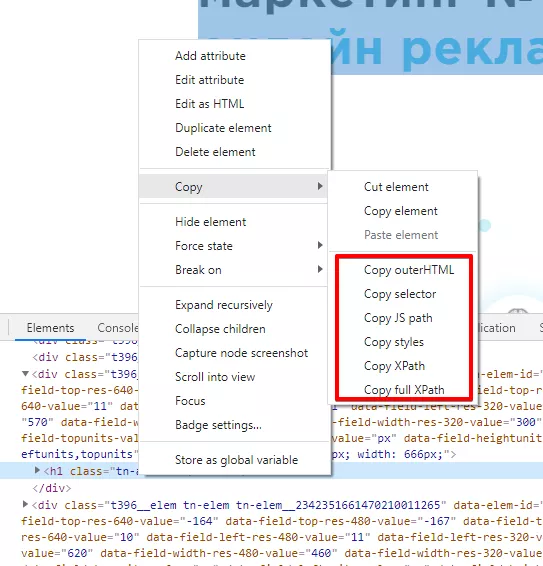Choose Copy element in submenu
This screenshot has height=566, width=543.
tap(403, 211)
